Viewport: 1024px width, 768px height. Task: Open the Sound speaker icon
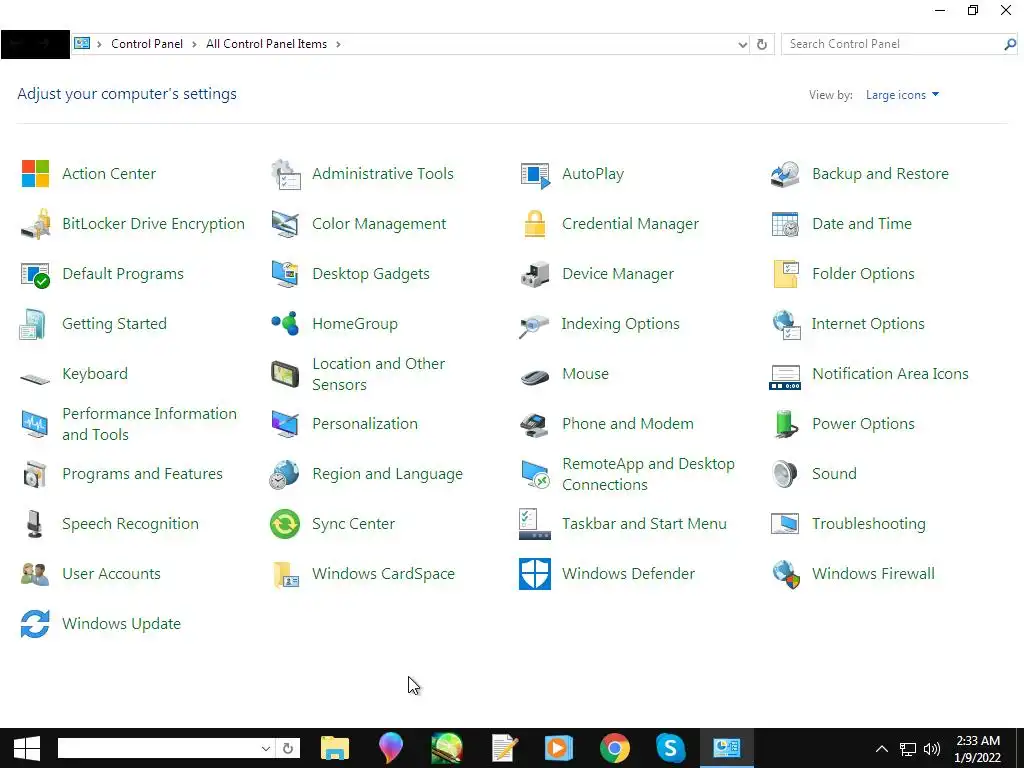tap(784, 474)
